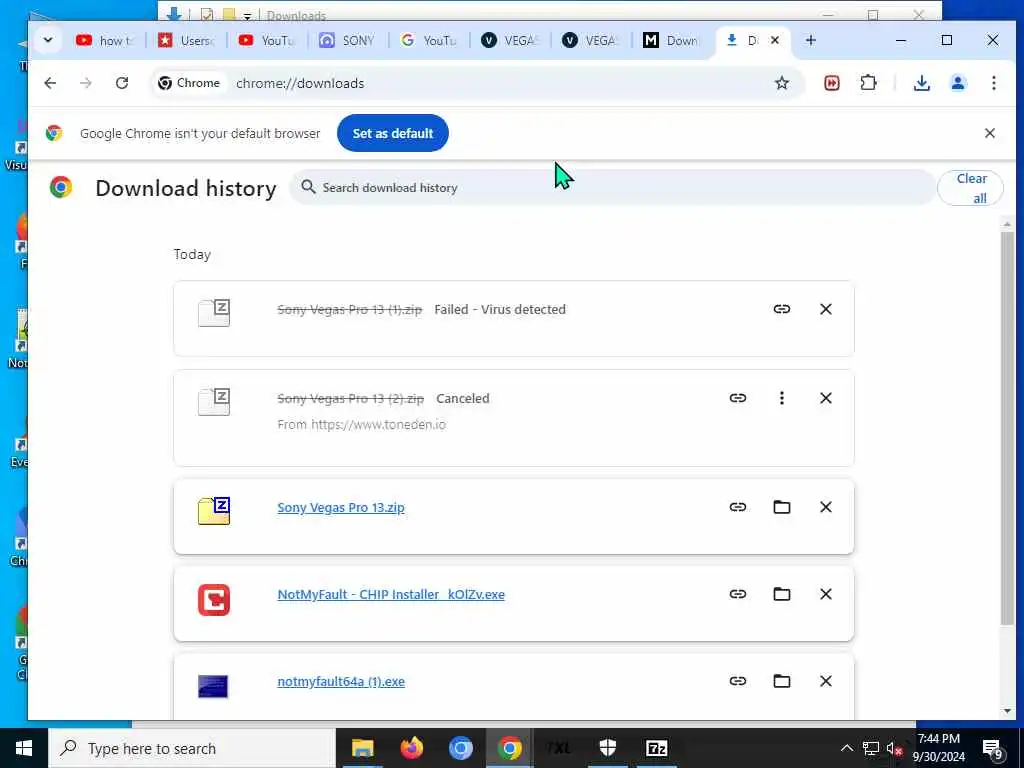Bookmark this page with the star icon
This screenshot has width=1024, height=768.
[782, 83]
